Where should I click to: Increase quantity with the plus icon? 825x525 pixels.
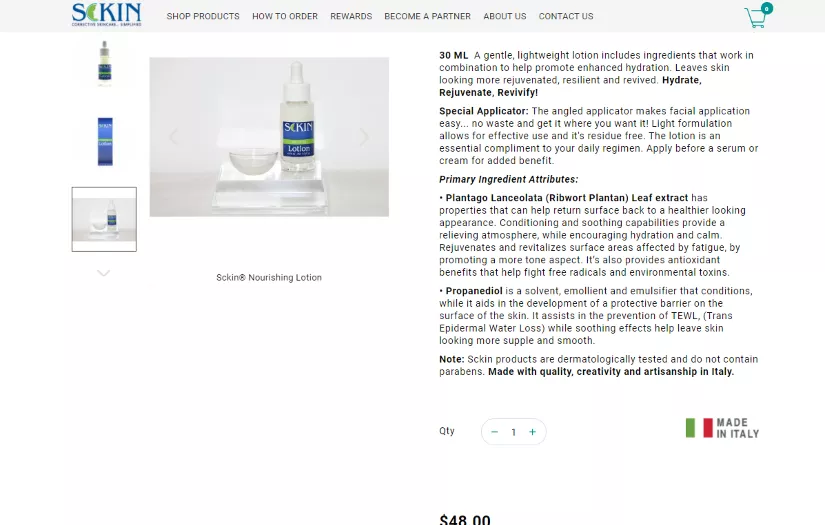pyautogui.click(x=532, y=432)
